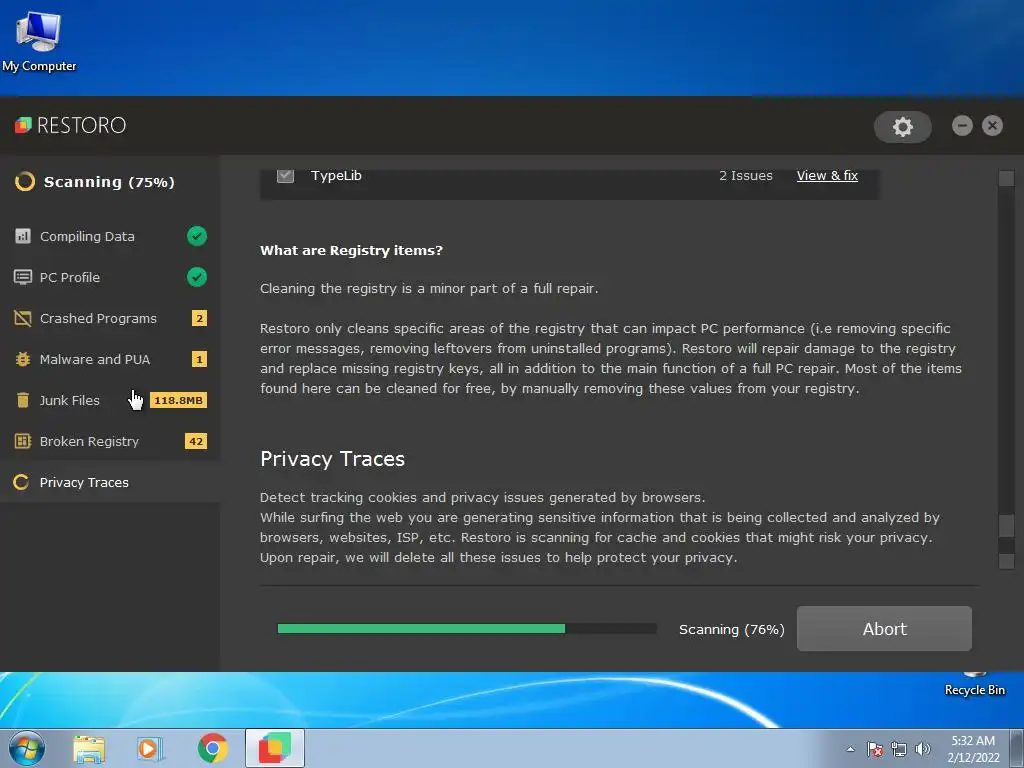This screenshot has width=1024, height=768.
Task: Close the Restoro window
Action: pos(992,125)
